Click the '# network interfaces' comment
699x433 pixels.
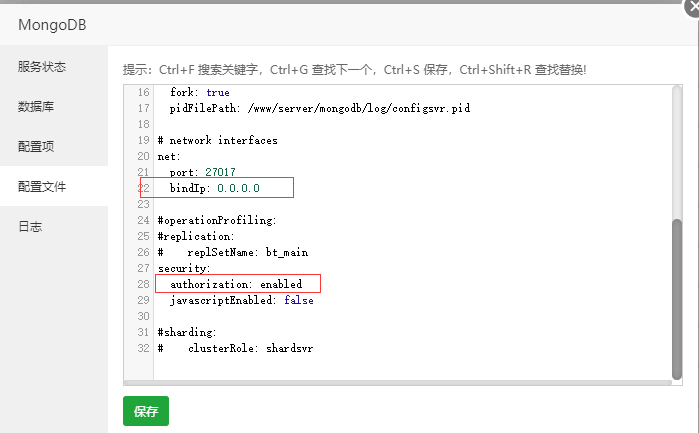pos(218,140)
